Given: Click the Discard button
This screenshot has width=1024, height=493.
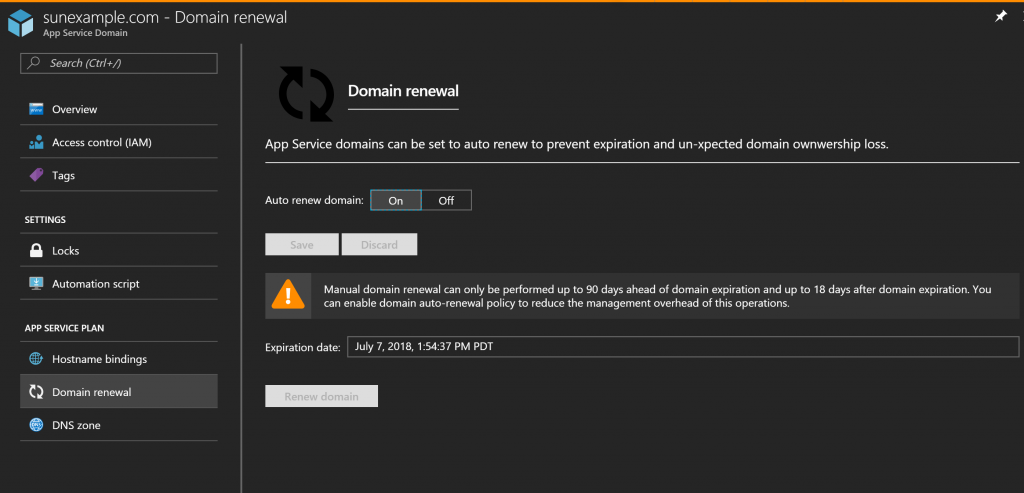Looking at the screenshot, I should pyautogui.click(x=379, y=245).
